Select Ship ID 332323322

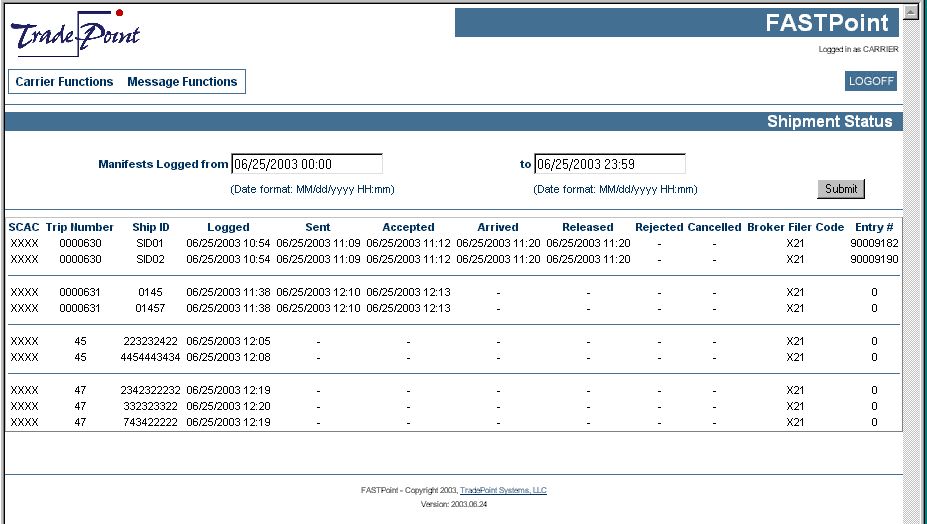click(x=151, y=406)
